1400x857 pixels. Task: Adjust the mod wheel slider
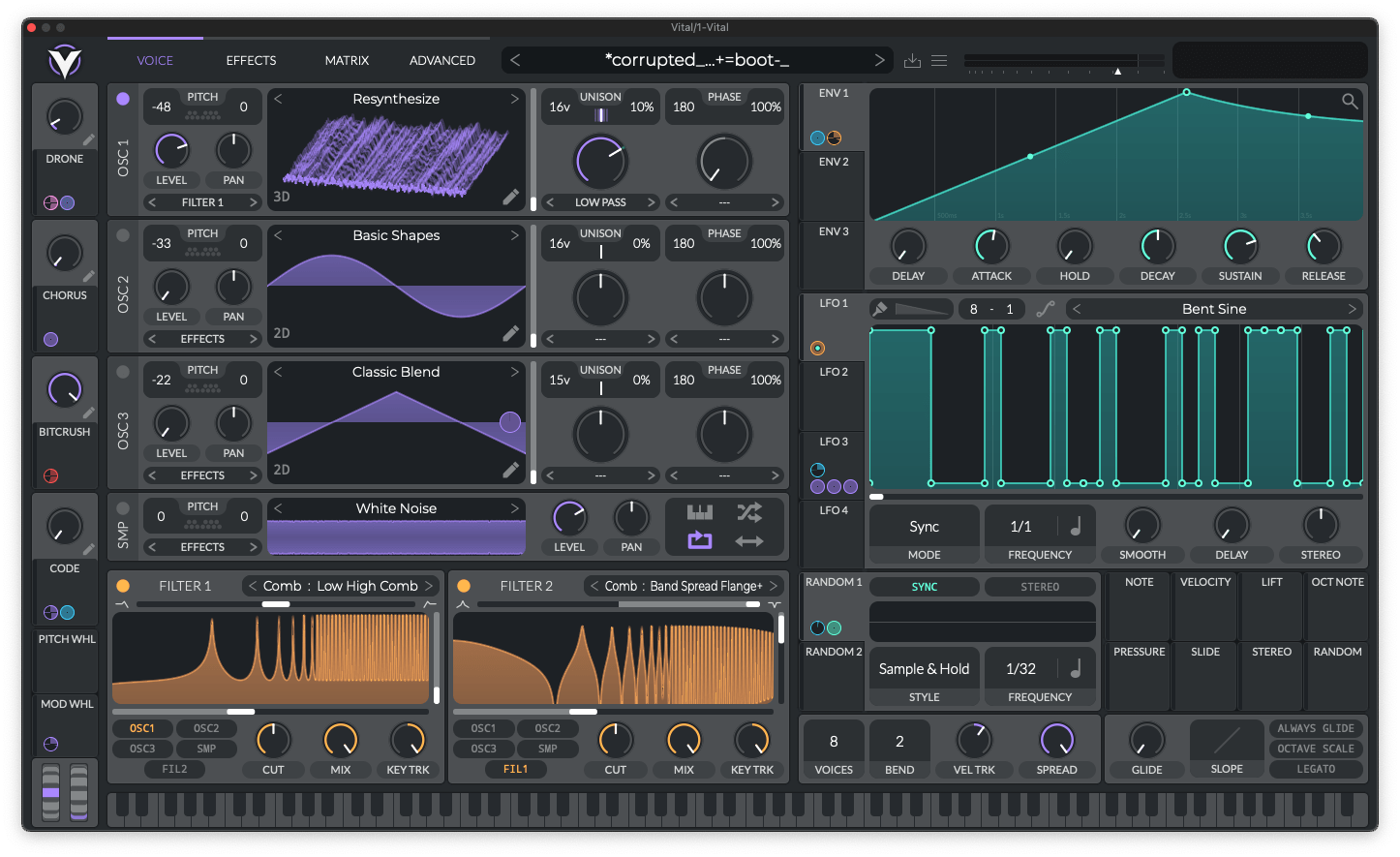[79, 793]
